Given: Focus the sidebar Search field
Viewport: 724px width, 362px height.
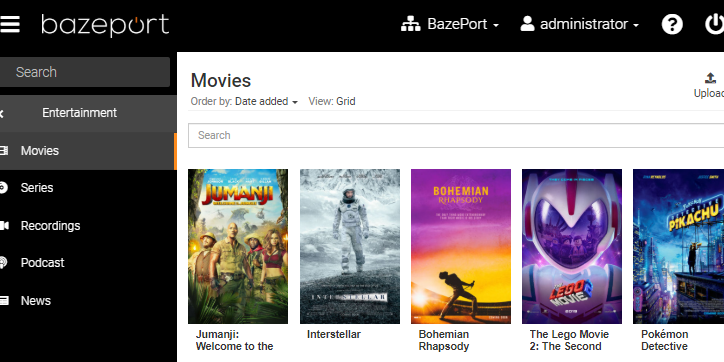Looking at the screenshot, I should point(85,72).
